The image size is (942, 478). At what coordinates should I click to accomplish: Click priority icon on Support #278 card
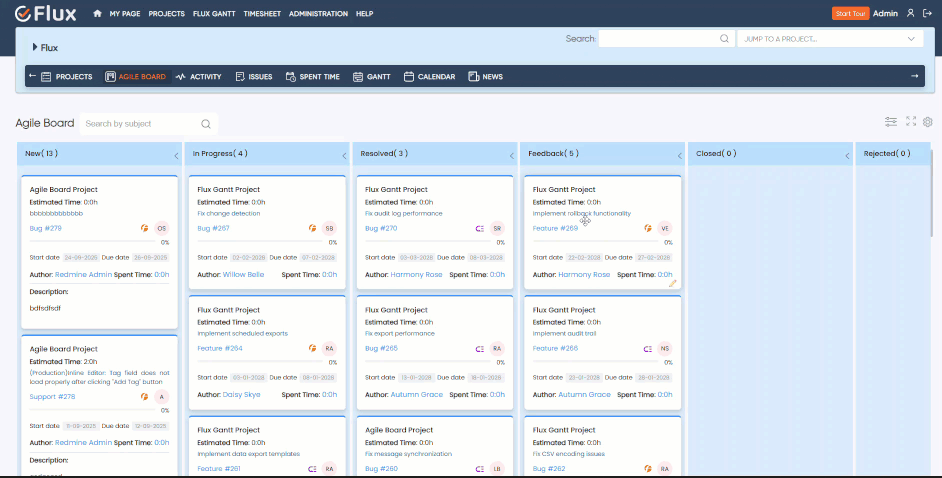144,396
